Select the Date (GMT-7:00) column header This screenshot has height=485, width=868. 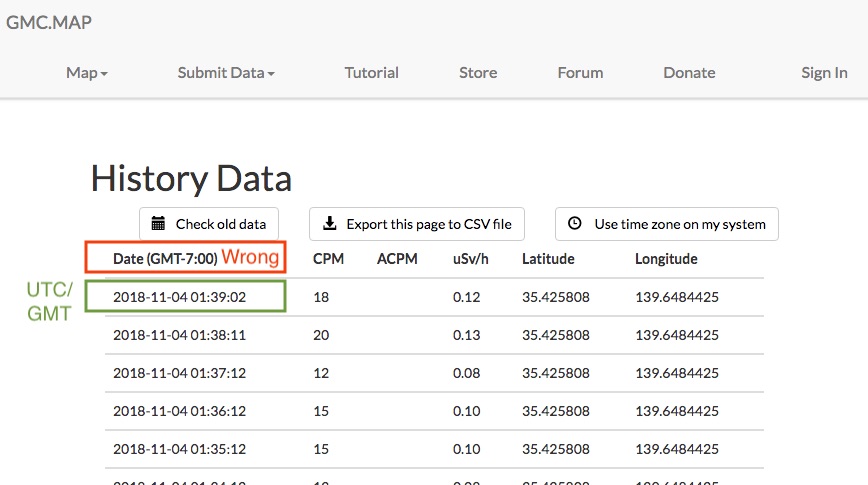[x=165, y=259]
